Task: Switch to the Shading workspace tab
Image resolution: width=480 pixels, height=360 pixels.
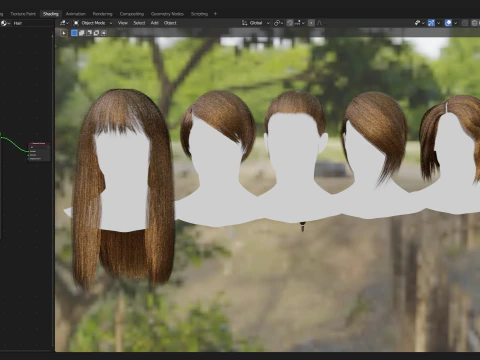Action: (51, 14)
